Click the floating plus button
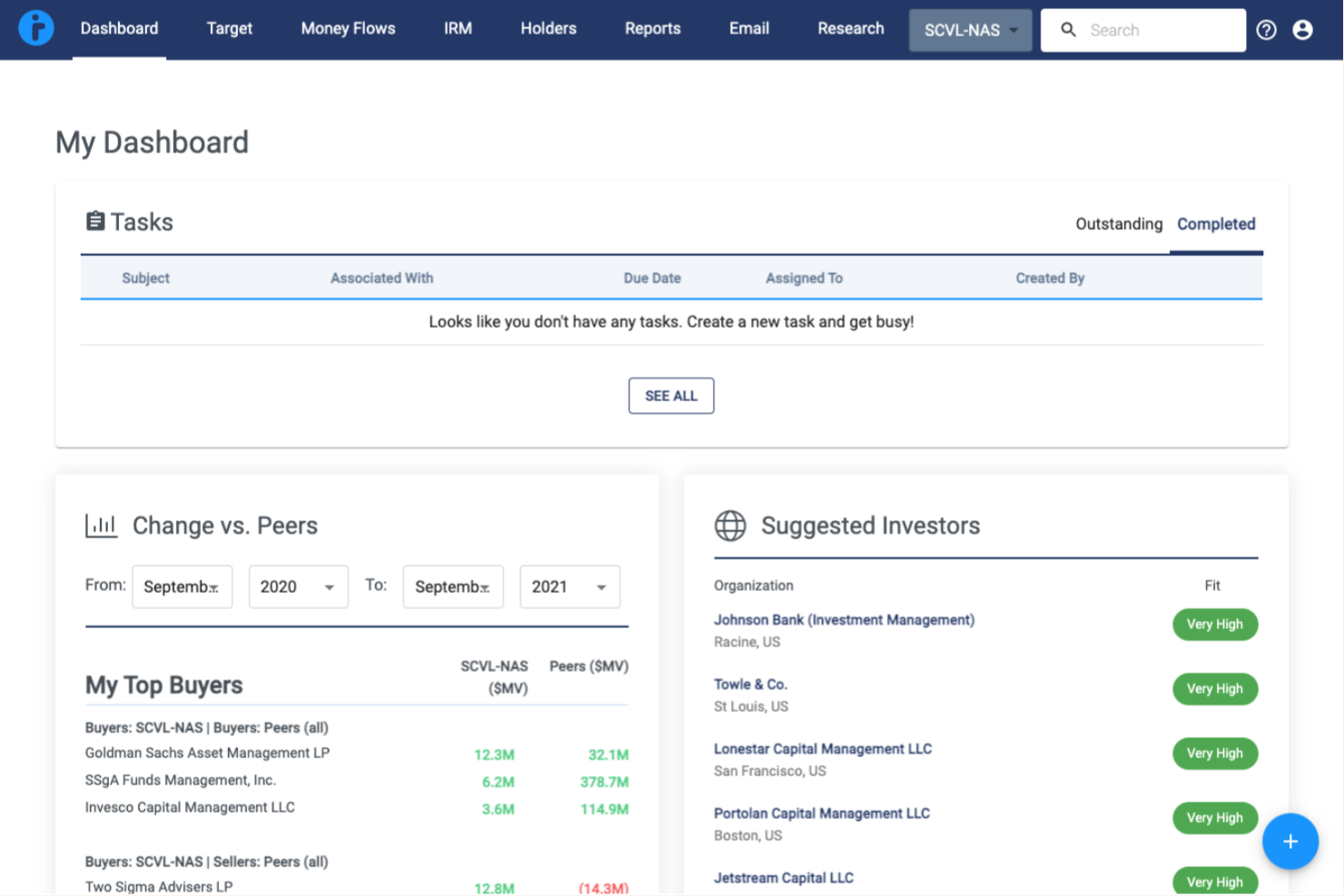The image size is (1344, 896). coord(1290,842)
